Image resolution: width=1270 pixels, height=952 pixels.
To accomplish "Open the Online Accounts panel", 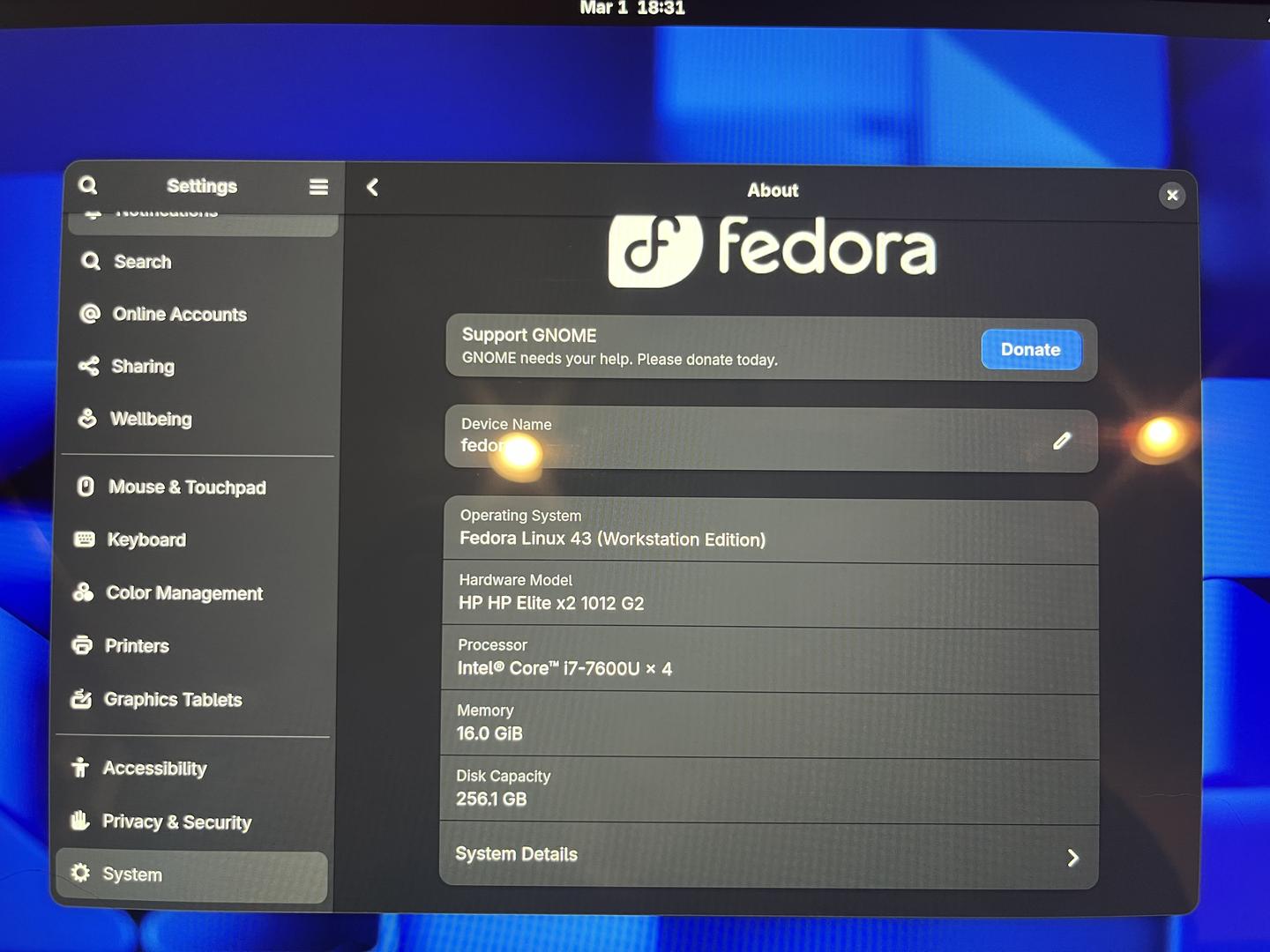I will coord(200,314).
